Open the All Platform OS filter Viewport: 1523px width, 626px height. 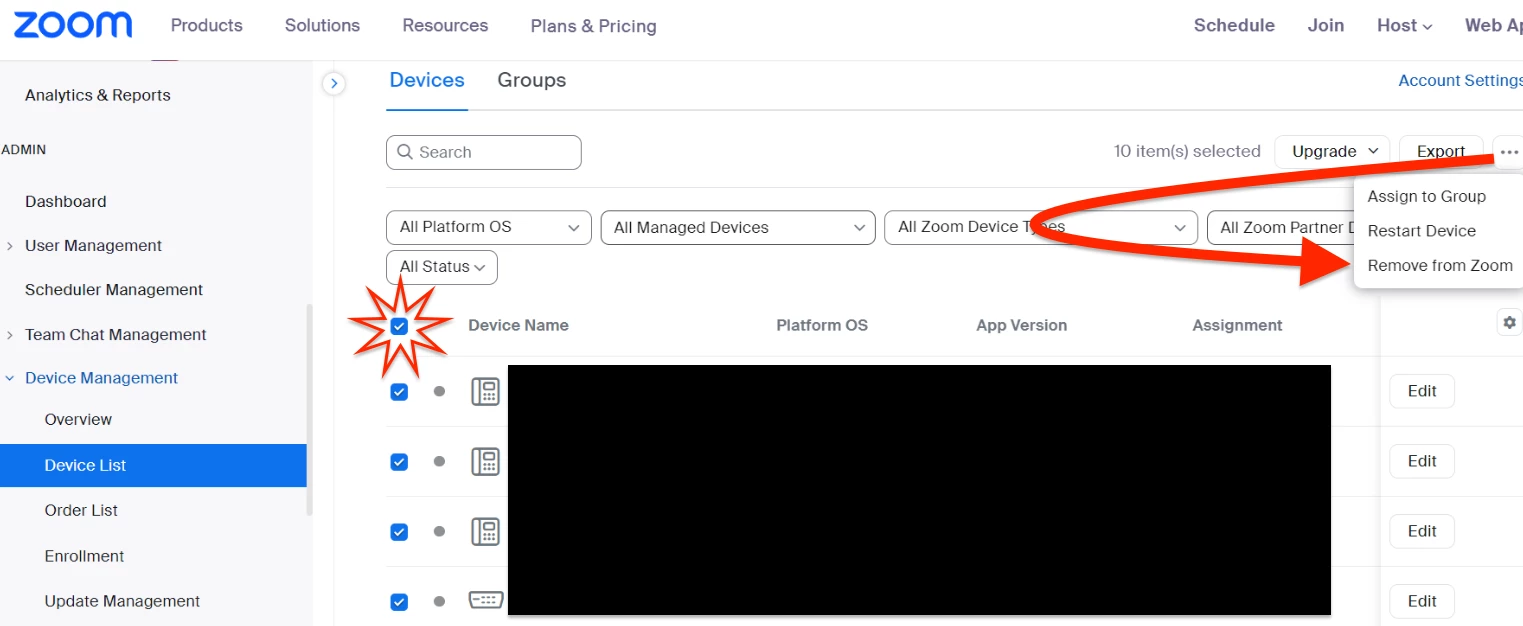click(x=489, y=227)
